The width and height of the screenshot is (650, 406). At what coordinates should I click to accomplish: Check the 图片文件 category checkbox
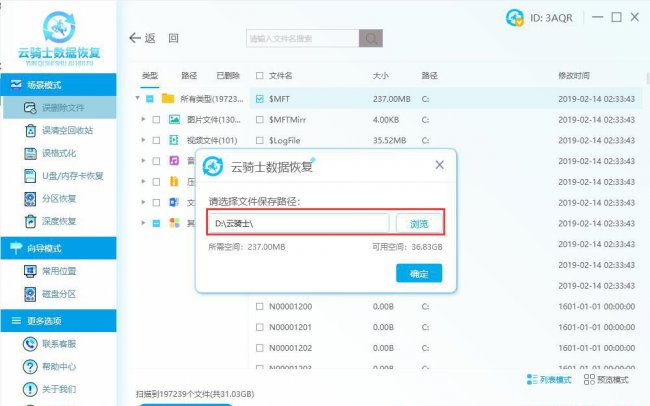[156, 120]
